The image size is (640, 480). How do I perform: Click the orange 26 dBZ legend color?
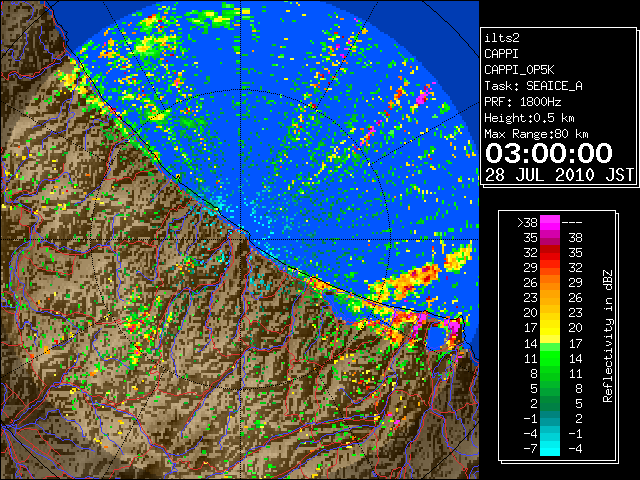(x=550, y=283)
